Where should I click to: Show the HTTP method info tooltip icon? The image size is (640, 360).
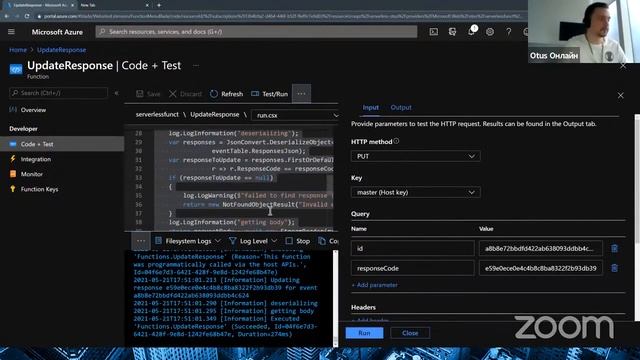pos(396,141)
